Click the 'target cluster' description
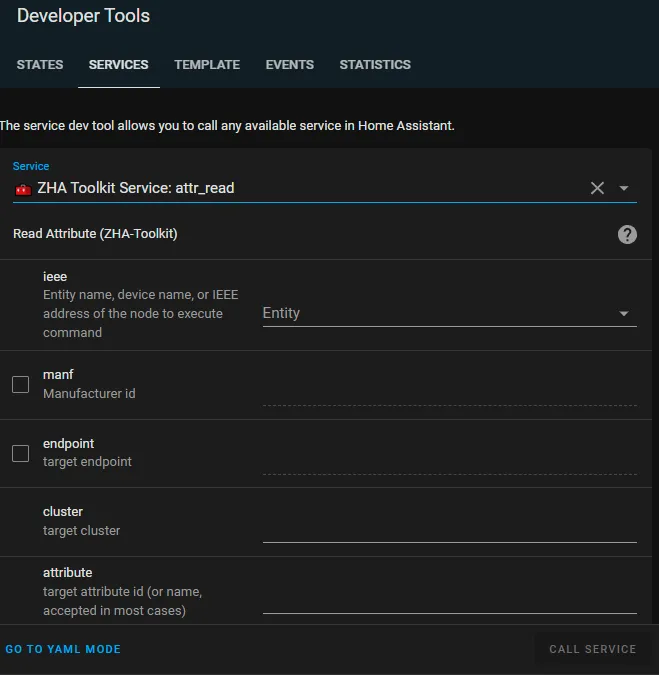 (81, 530)
